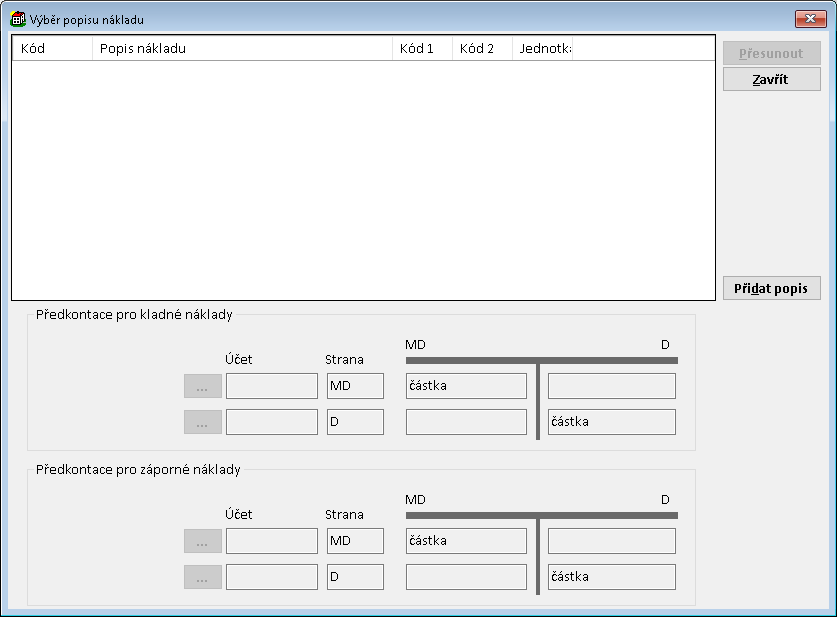This screenshot has height=617, width=837.
Task: Open account browse button for kladné náklady D row
Action: (x=202, y=422)
